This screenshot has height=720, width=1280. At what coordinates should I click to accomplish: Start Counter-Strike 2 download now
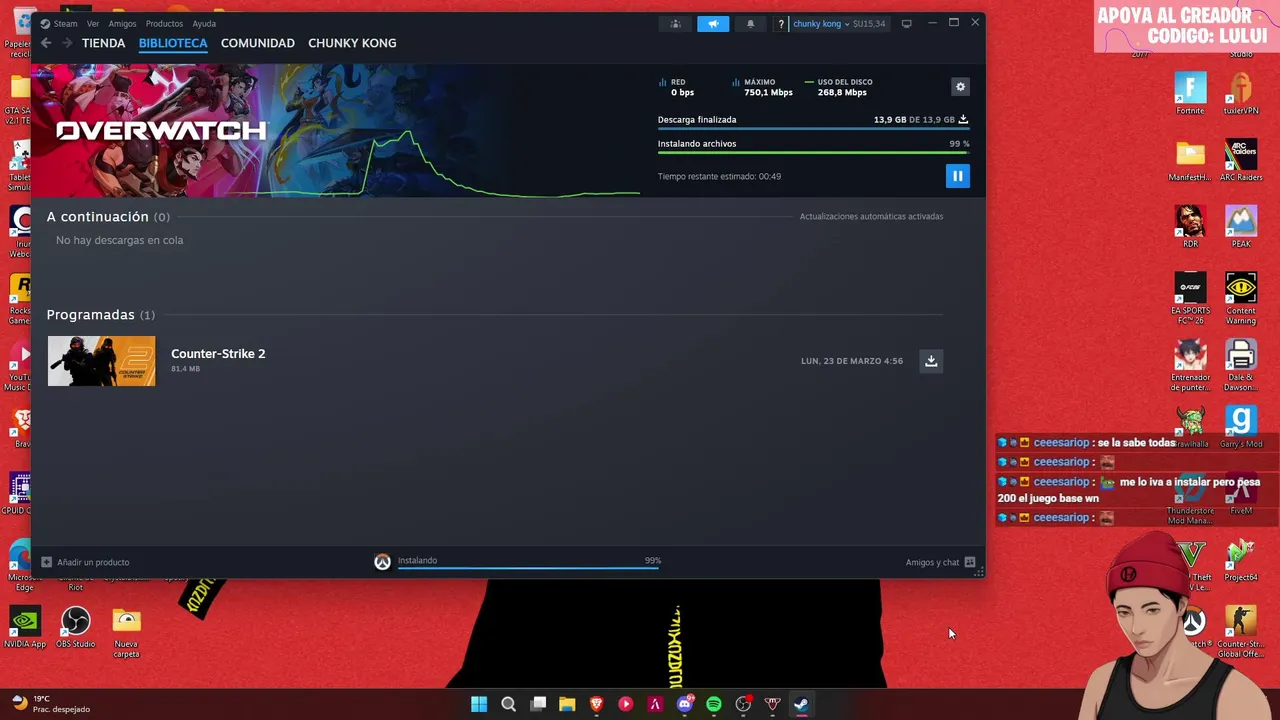click(x=931, y=361)
